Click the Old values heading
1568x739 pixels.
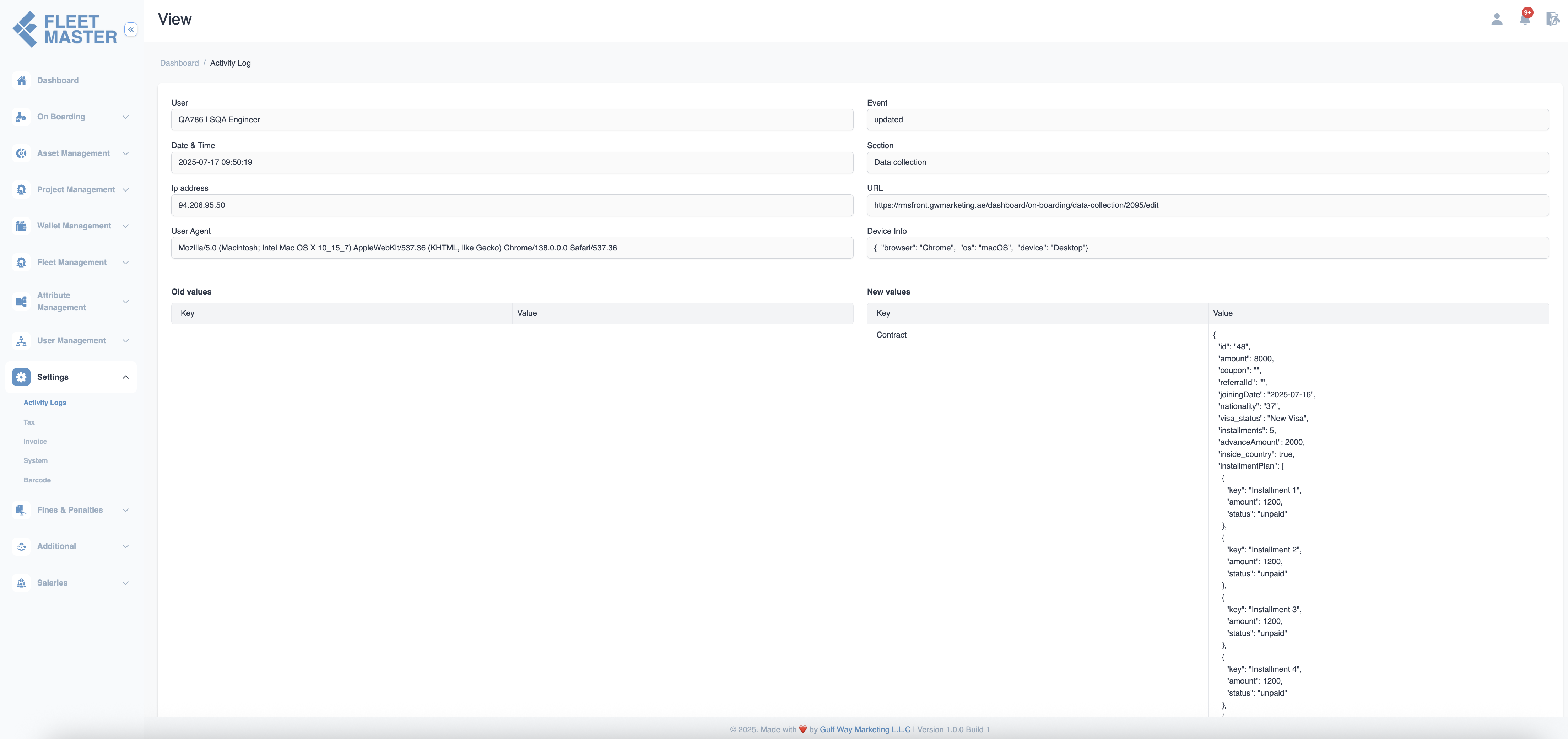point(191,292)
